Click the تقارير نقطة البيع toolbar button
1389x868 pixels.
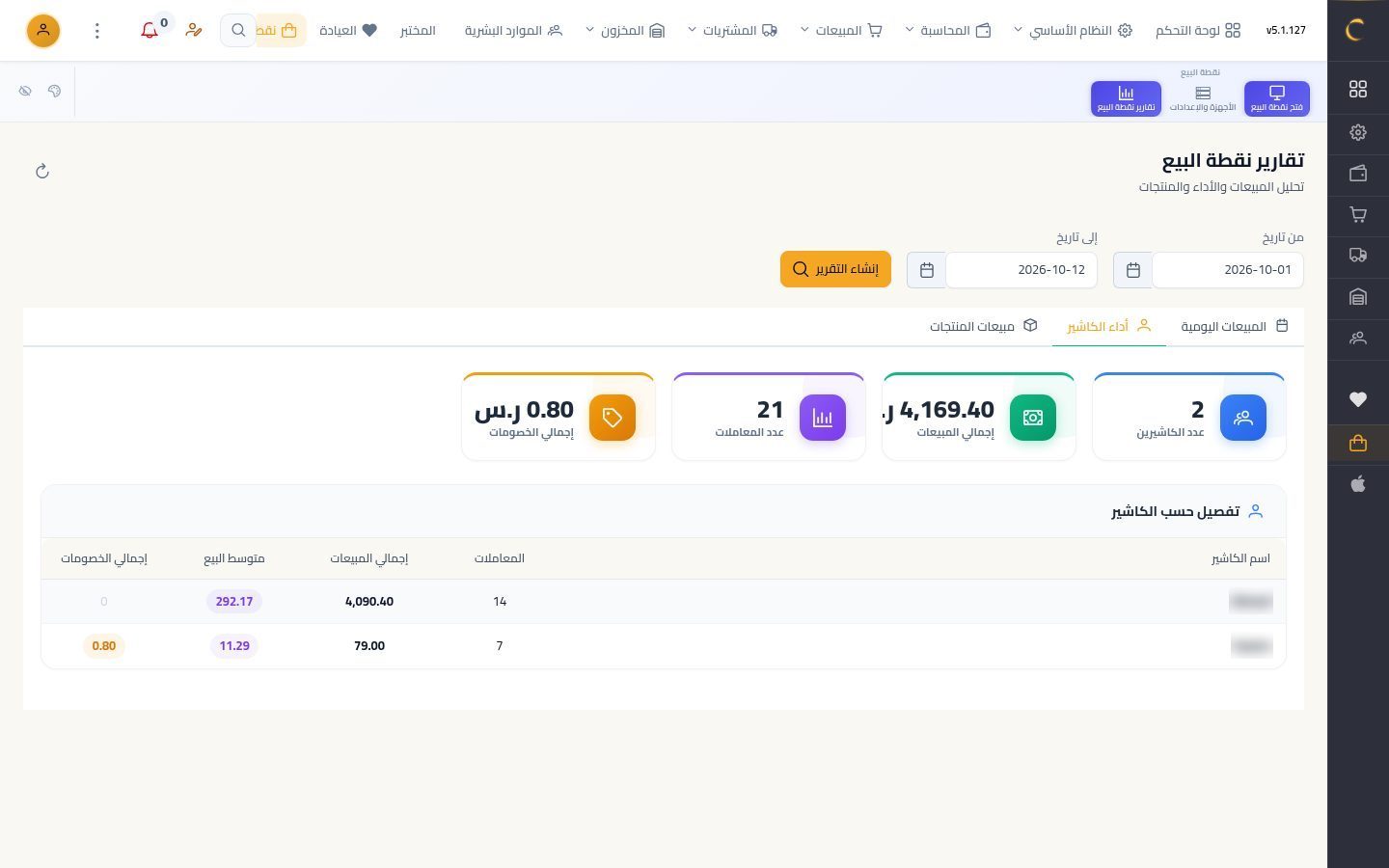[x=1126, y=98]
